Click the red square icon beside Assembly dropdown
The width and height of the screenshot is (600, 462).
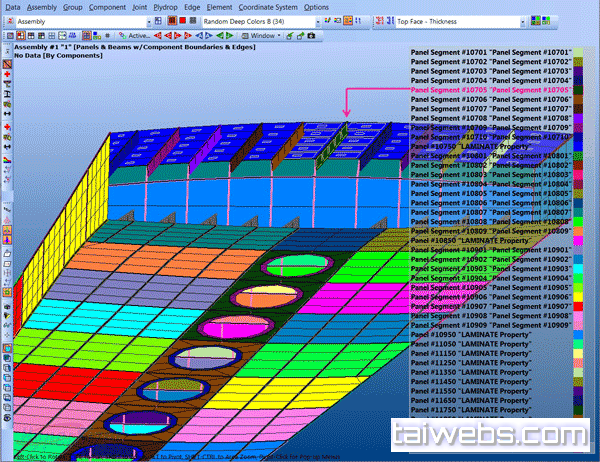(184, 20)
